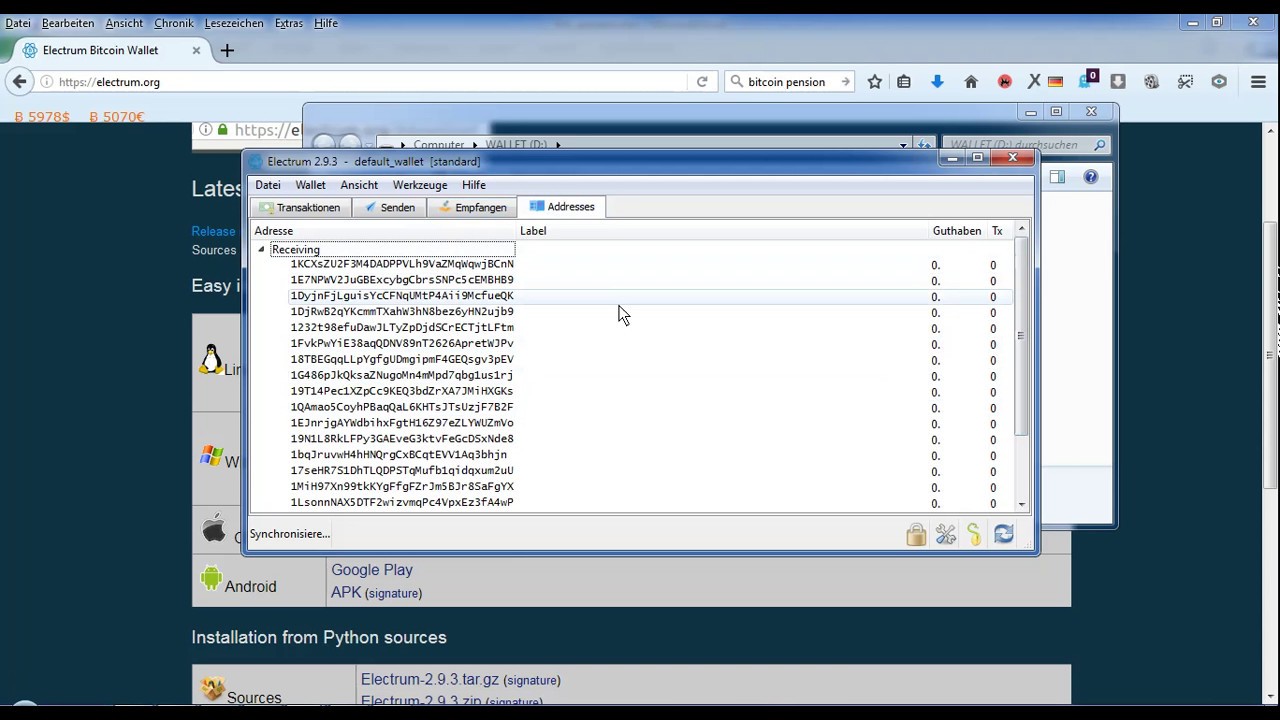Open Firefox Chronik menu
The width and height of the screenshot is (1280, 720).
(174, 23)
